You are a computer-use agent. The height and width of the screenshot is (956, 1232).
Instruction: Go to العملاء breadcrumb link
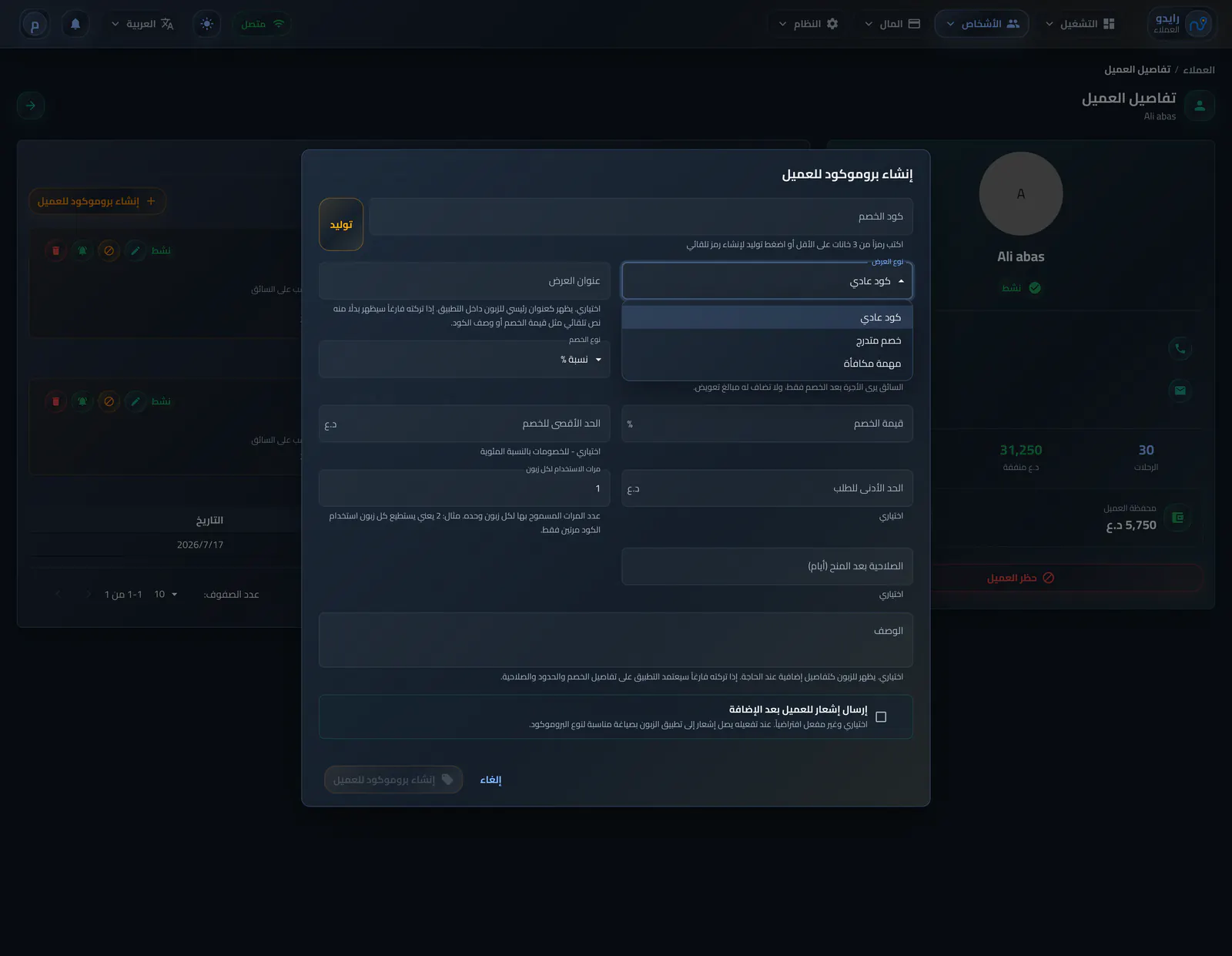pos(1198,69)
